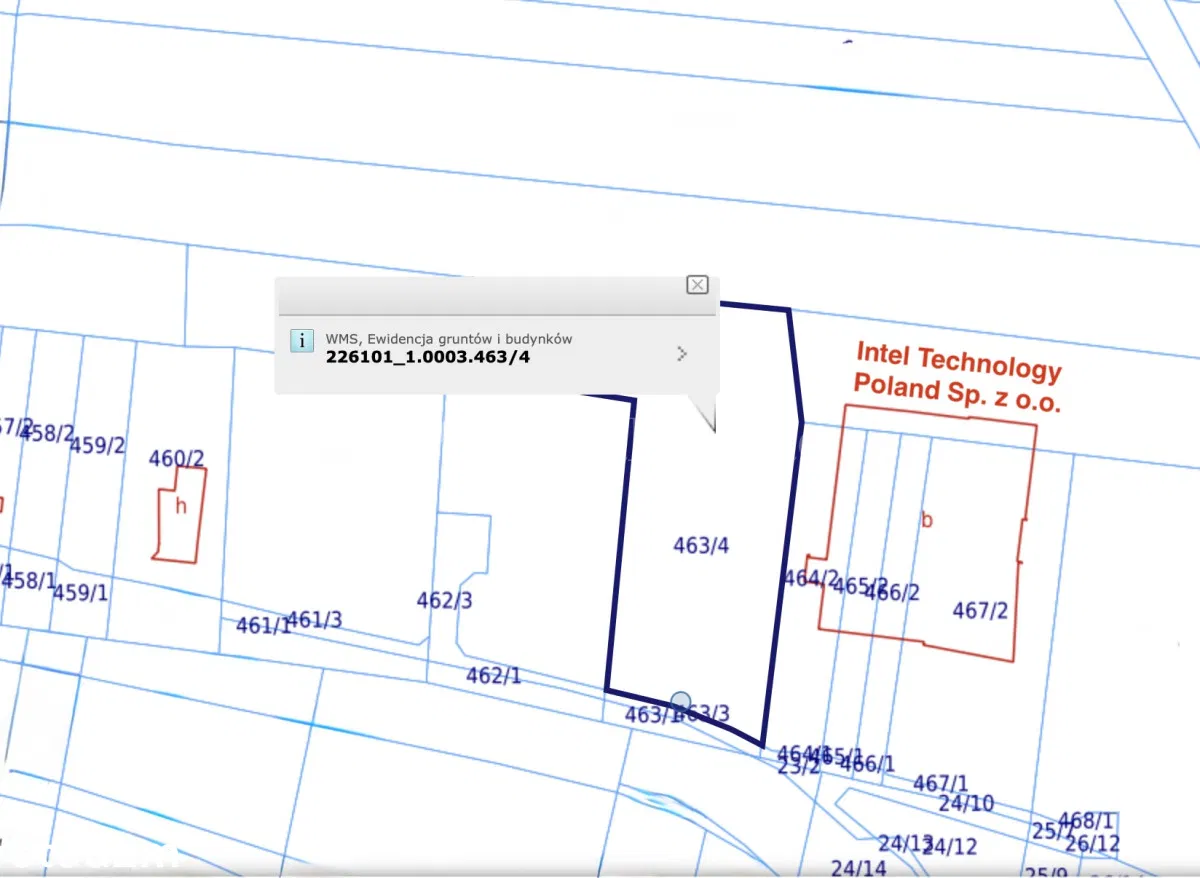Click parcel label 467/1
Screen dimensions: 1200x878
coord(940,783)
